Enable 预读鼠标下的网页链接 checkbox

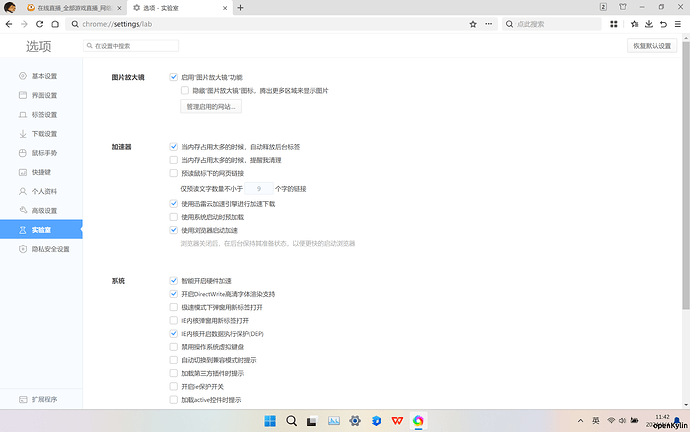(x=174, y=173)
